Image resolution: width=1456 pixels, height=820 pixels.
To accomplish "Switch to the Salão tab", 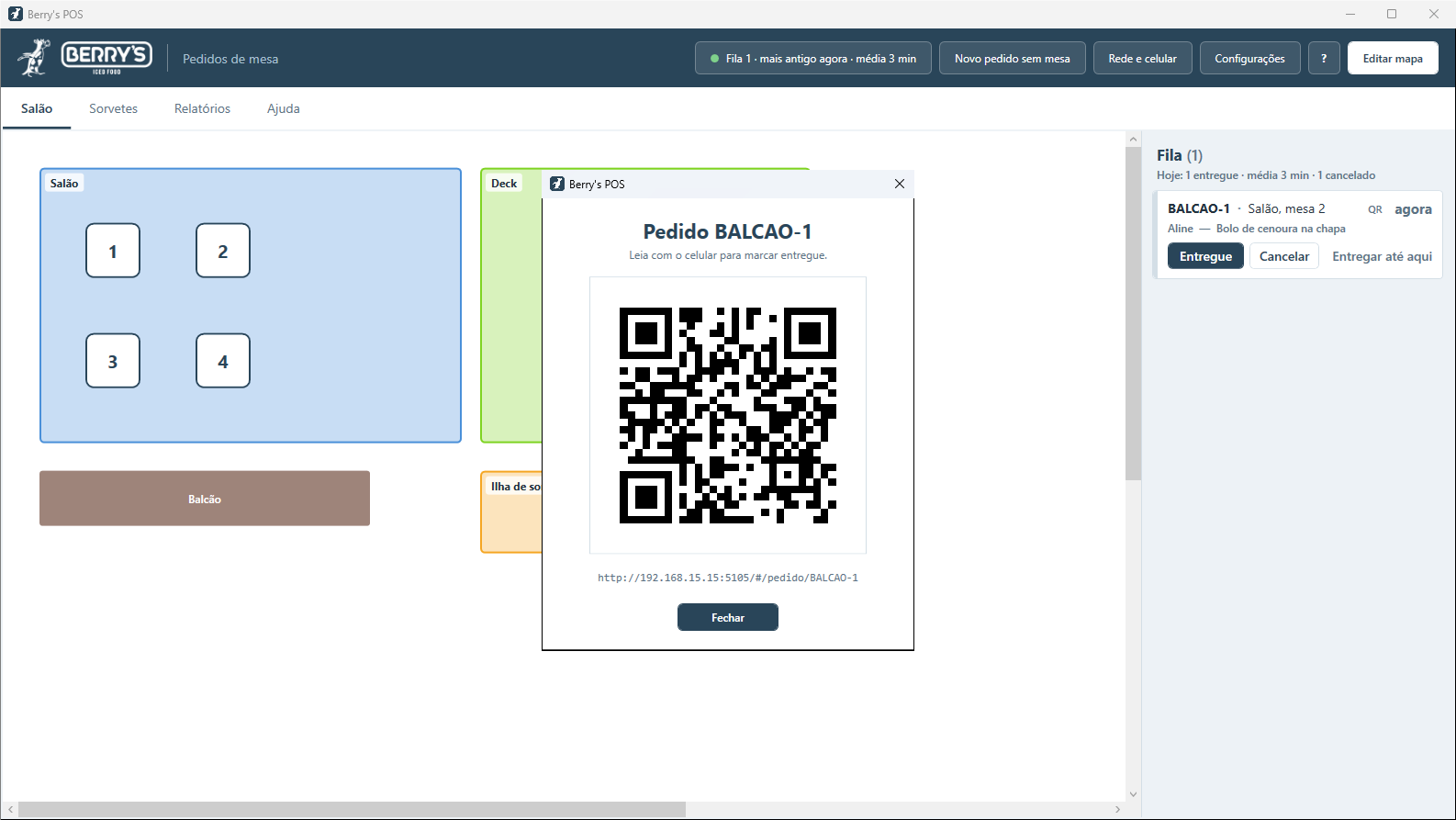I will pyautogui.click(x=37, y=108).
